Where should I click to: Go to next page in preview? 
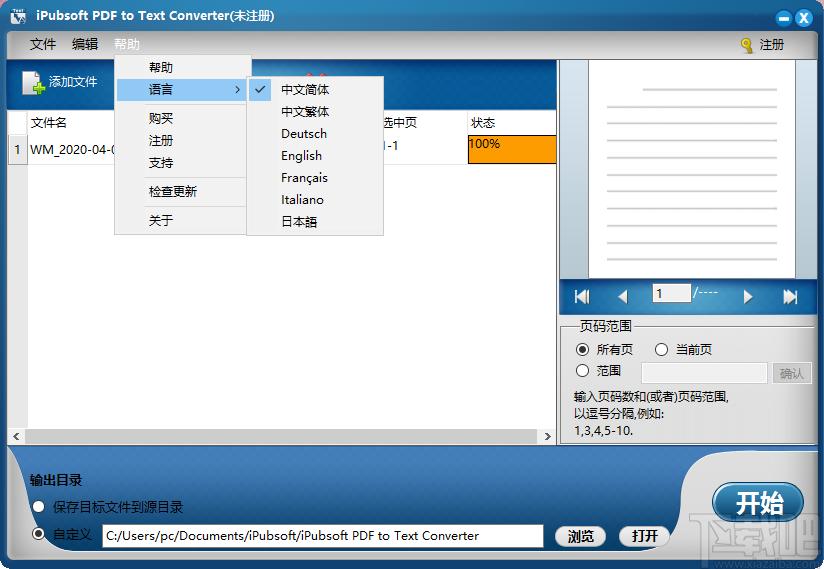[x=748, y=297]
